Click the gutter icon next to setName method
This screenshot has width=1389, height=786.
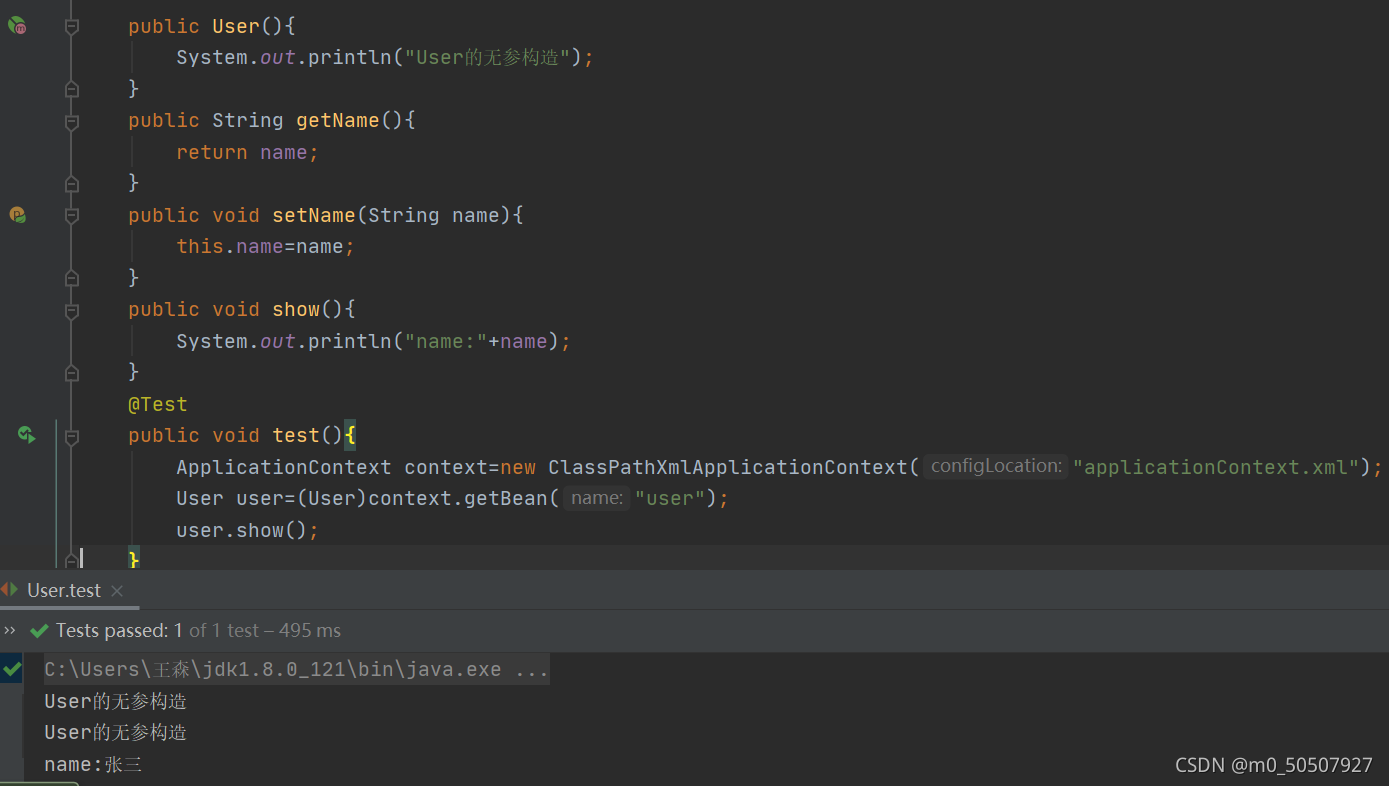click(x=17, y=214)
